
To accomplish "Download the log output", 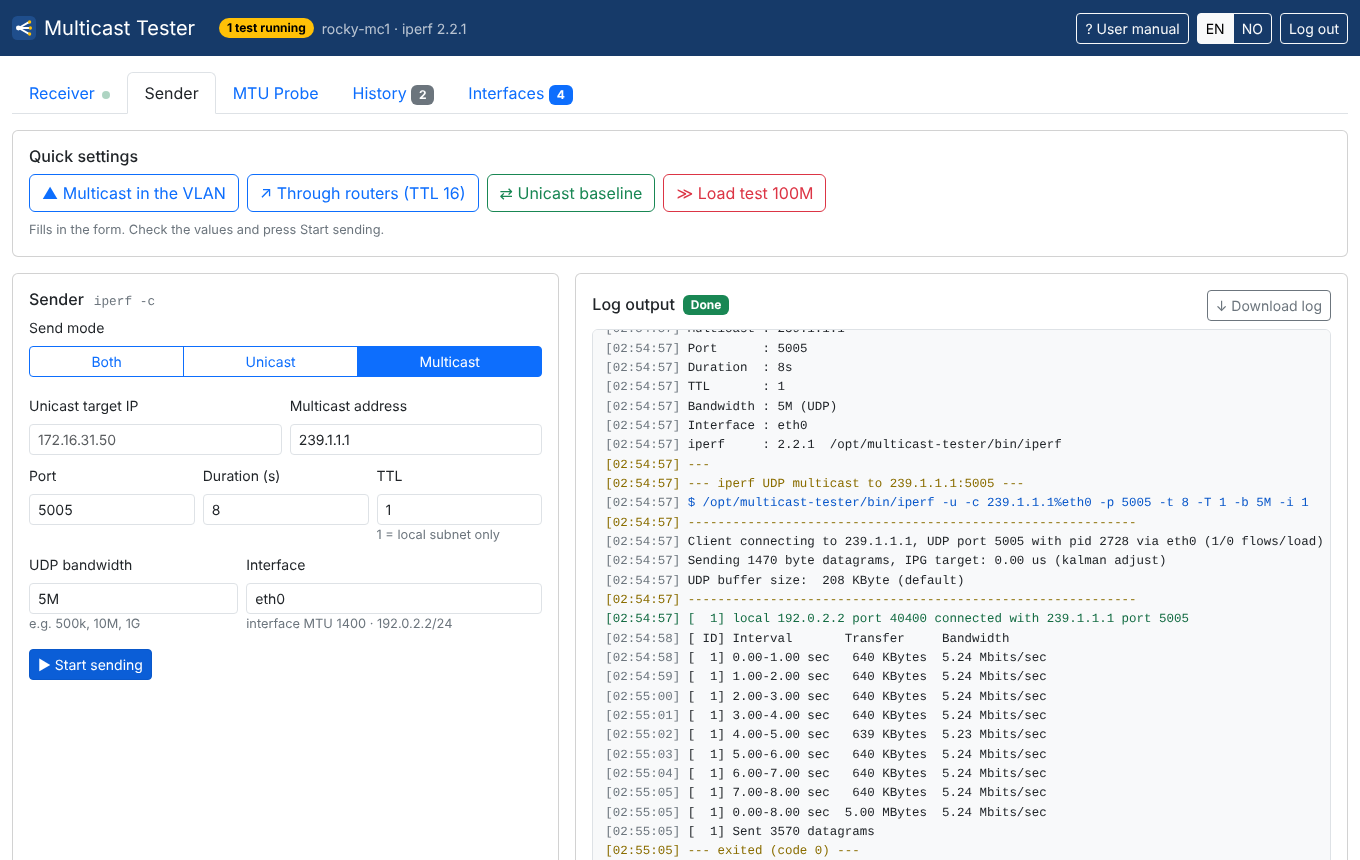I will (x=1269, y=306).
